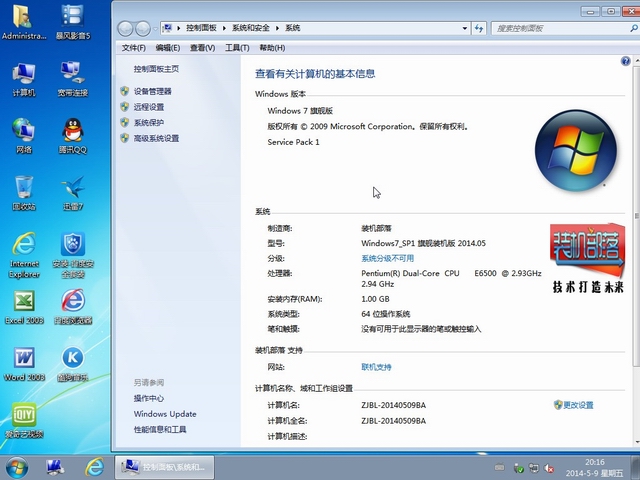Open 高级系统设置 from the sidebar
Screen dimensions: 640x480
(x=156, y=138)
